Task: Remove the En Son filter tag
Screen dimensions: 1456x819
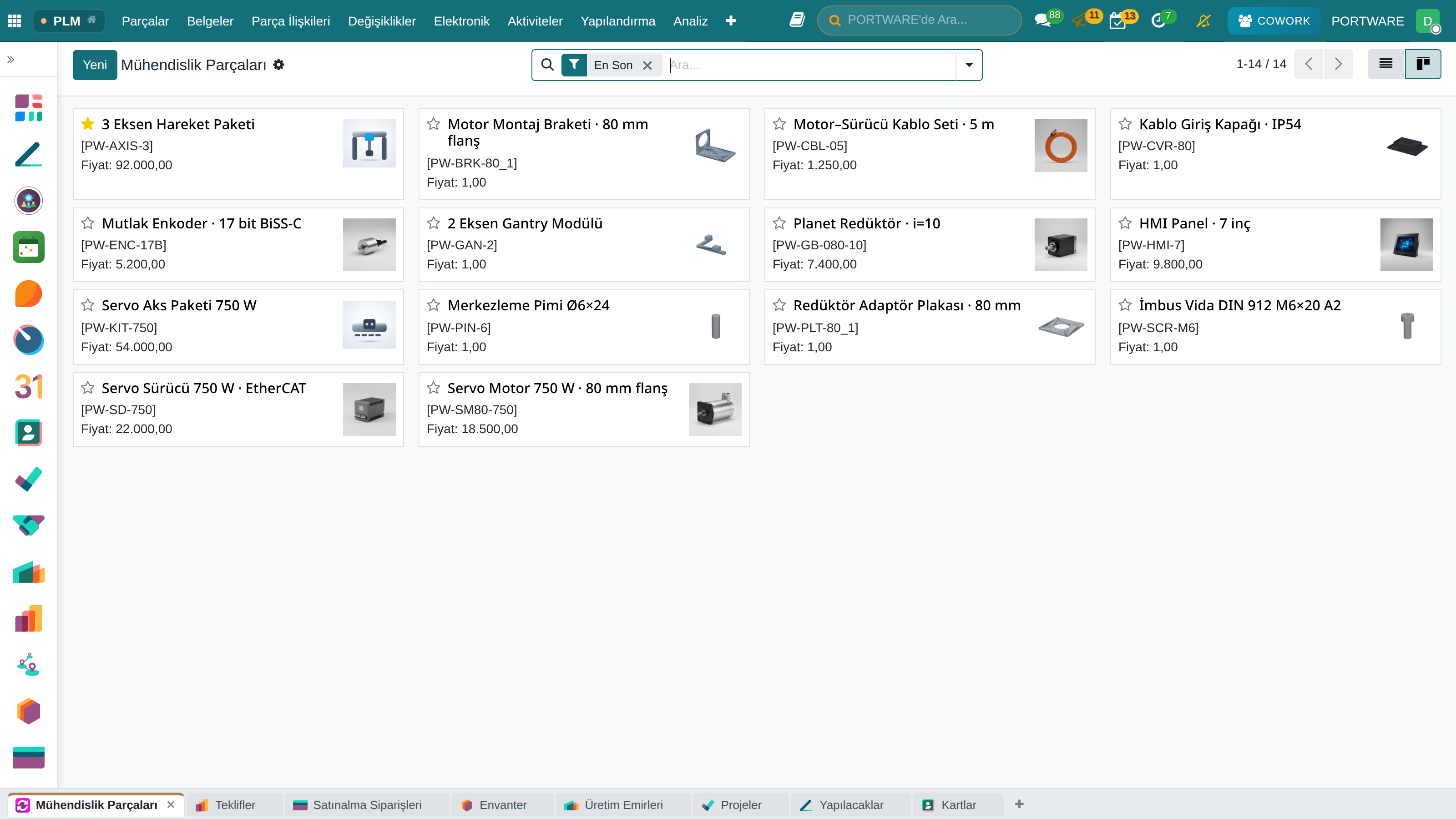Action: click(x=647, y=65)
